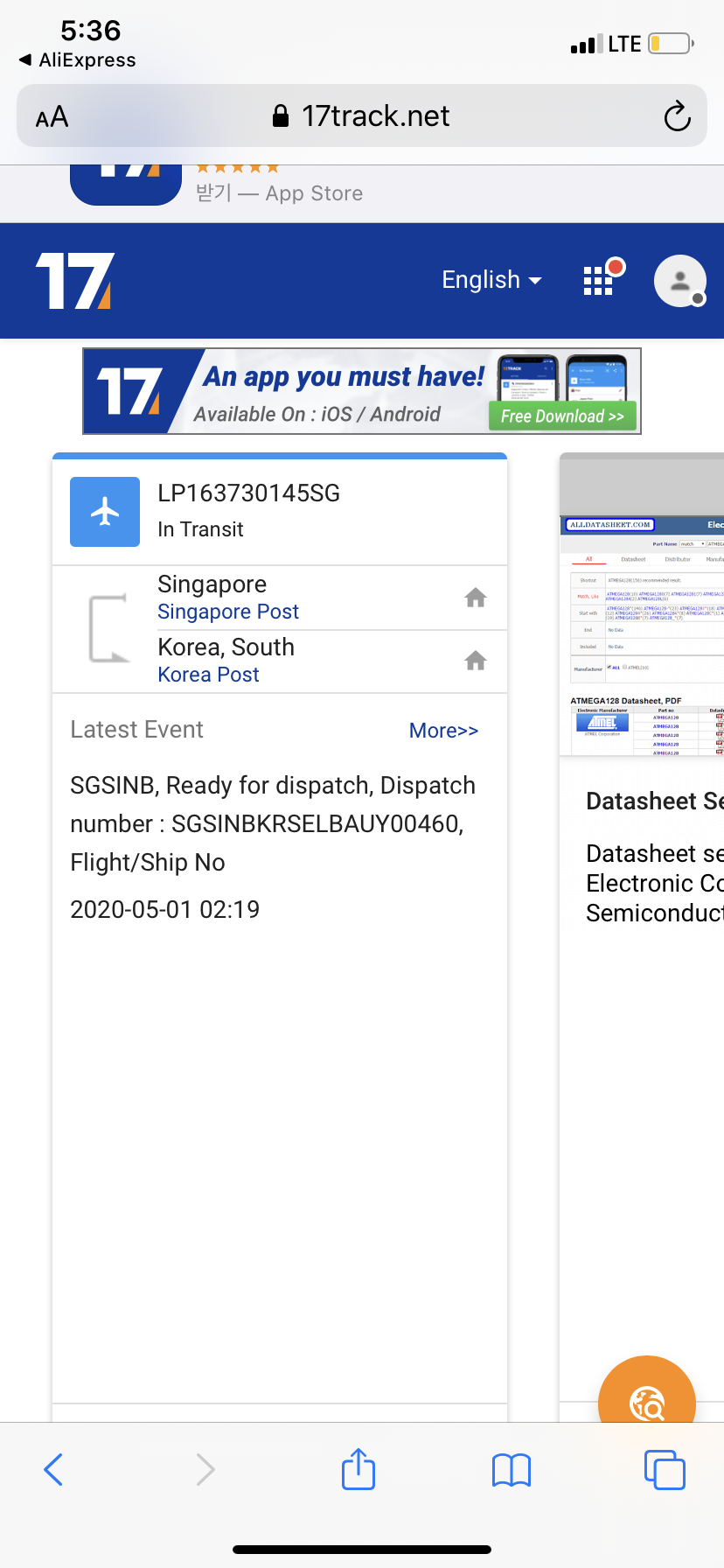The image size is (724, 1568).
Task: Tap the home icon beside Korea Post
Action: 476,661
